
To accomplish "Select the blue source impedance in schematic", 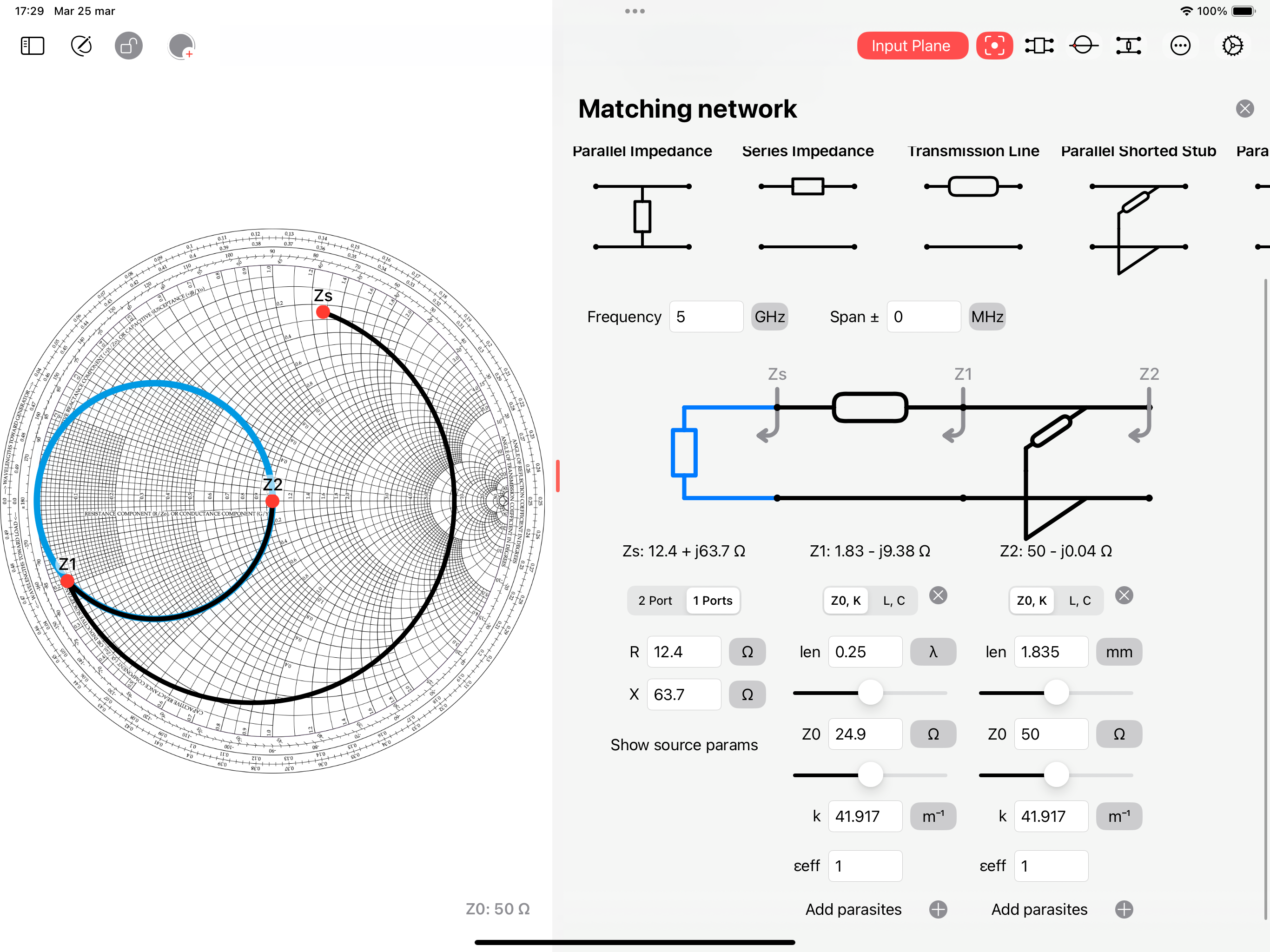I will click(x=684, y=453).
